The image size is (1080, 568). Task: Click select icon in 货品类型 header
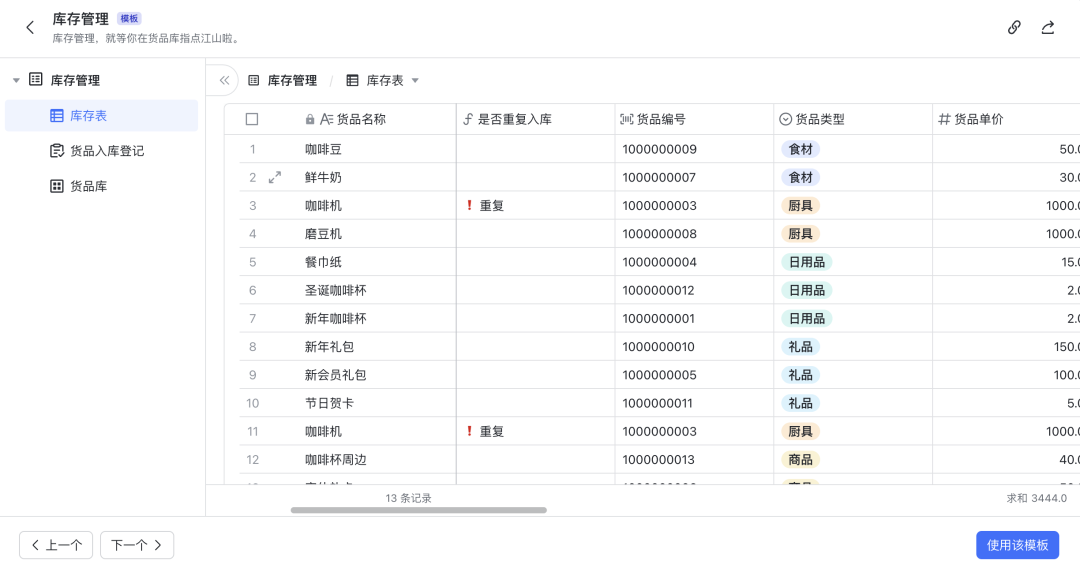pos(785,119)
